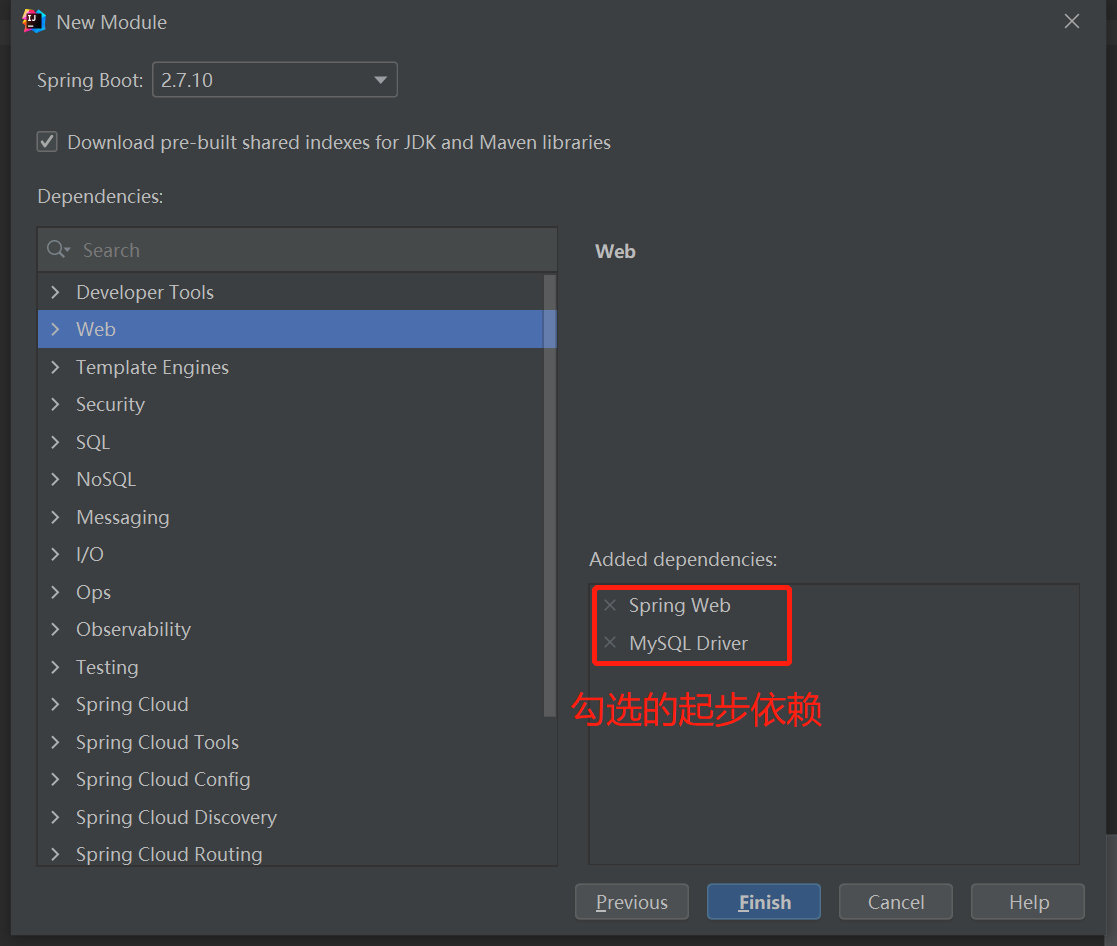Select the Security category
This screenshot has width=1117, height=946.
click(x=110, y=404)
